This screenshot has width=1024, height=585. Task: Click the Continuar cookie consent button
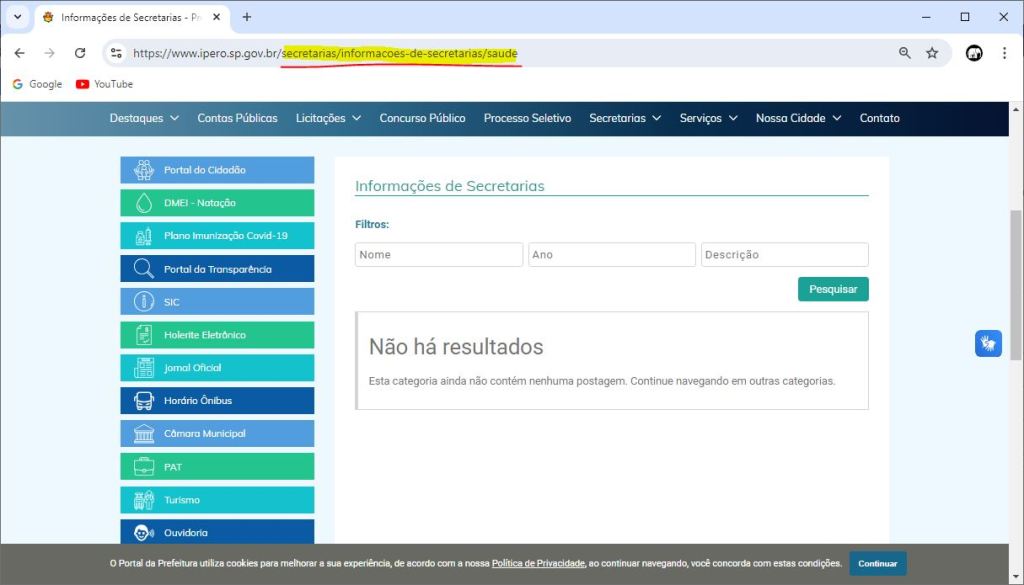877,563
